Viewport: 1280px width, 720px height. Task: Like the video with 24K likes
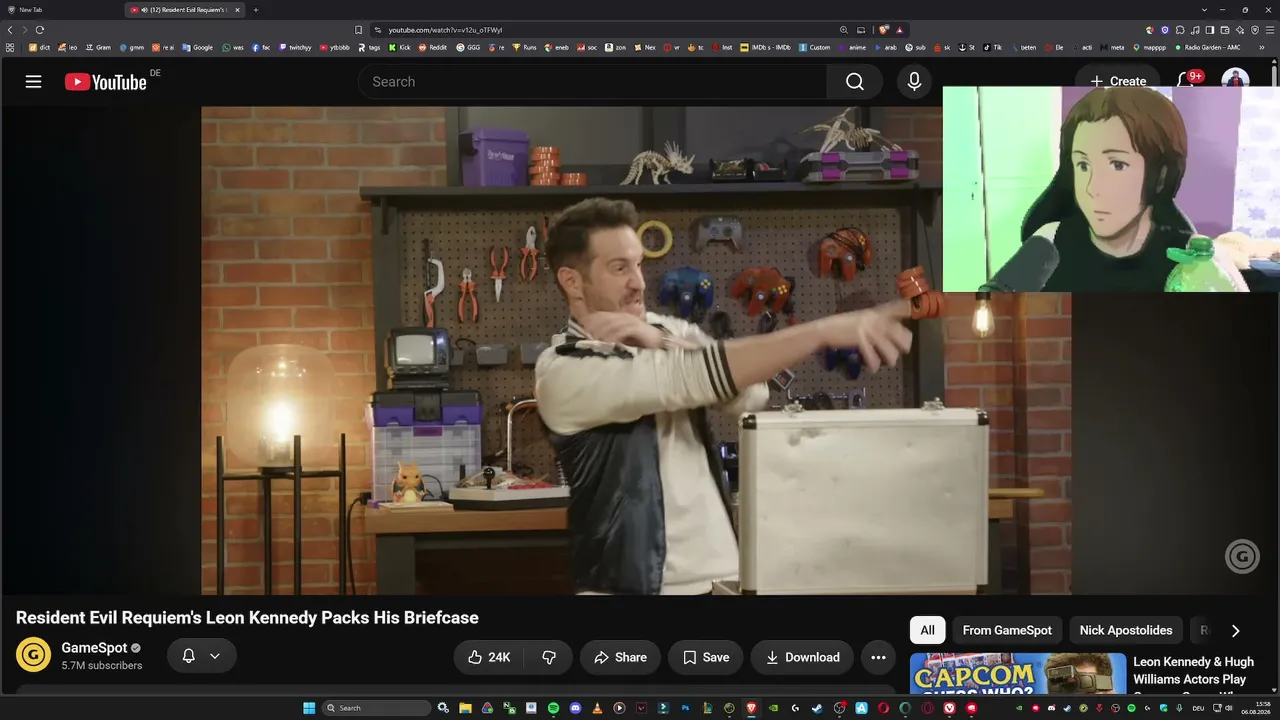[489, 657]
